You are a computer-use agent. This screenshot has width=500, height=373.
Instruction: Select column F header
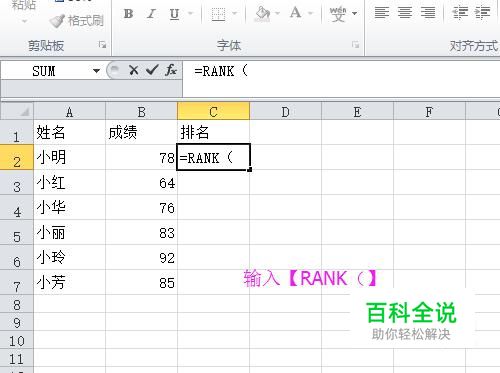coord(429,111)
